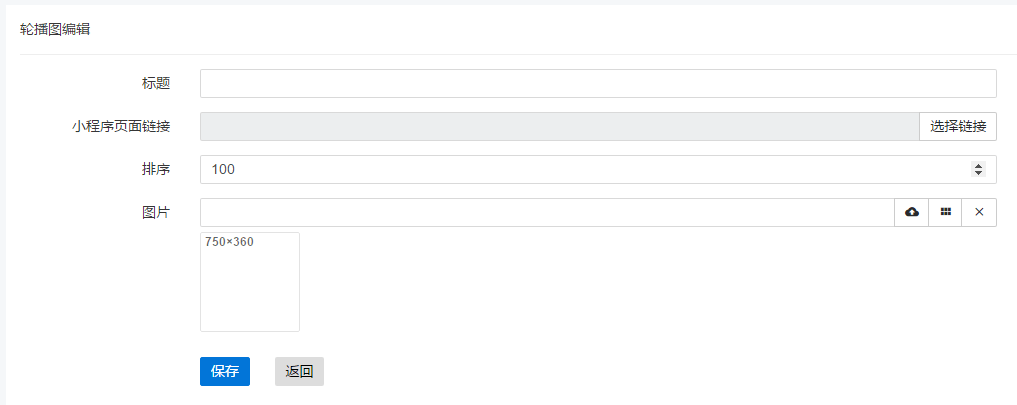Go back using the 返回 button

[x=300, y=371]
